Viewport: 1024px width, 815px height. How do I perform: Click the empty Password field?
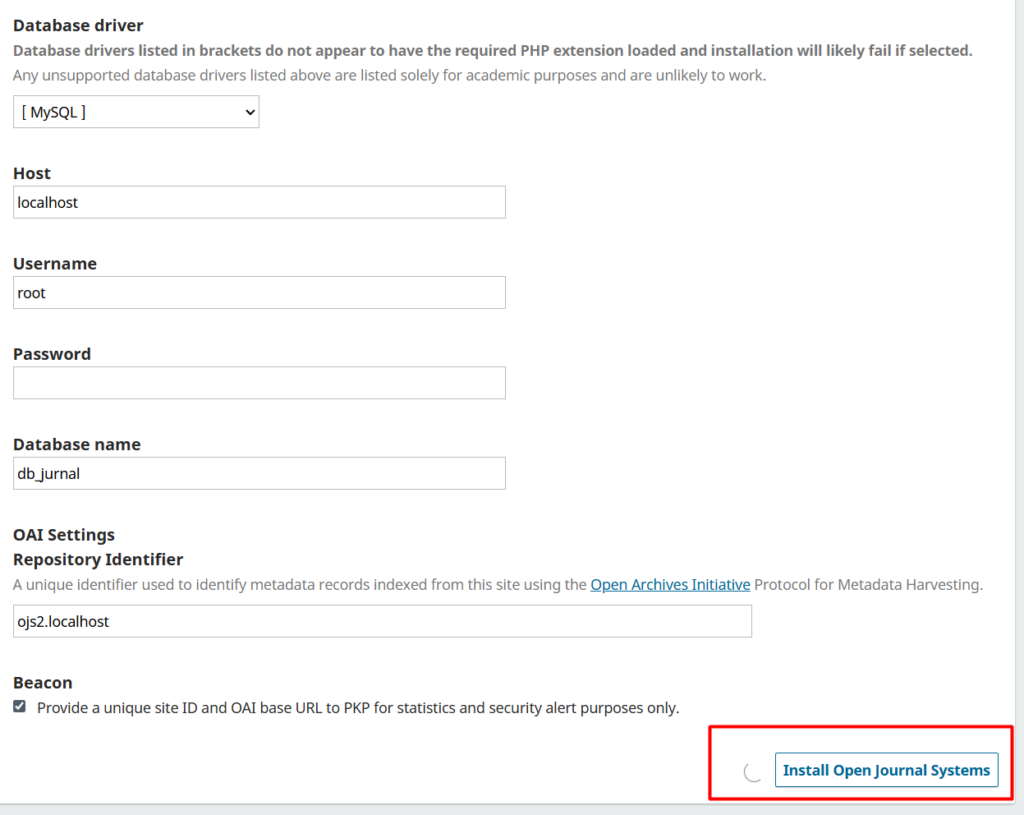[259, 382]
